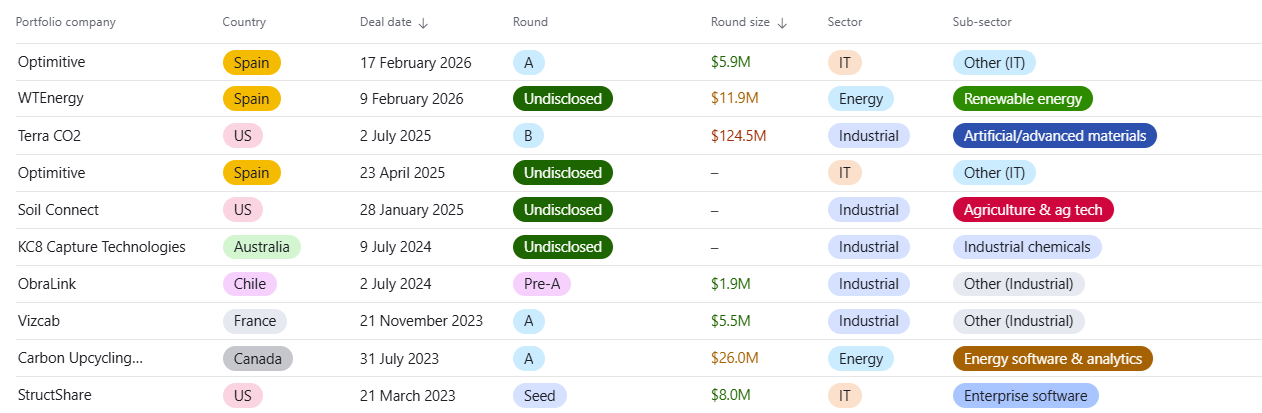Click the Round size sort arrow icon

(x=782, y=23)
